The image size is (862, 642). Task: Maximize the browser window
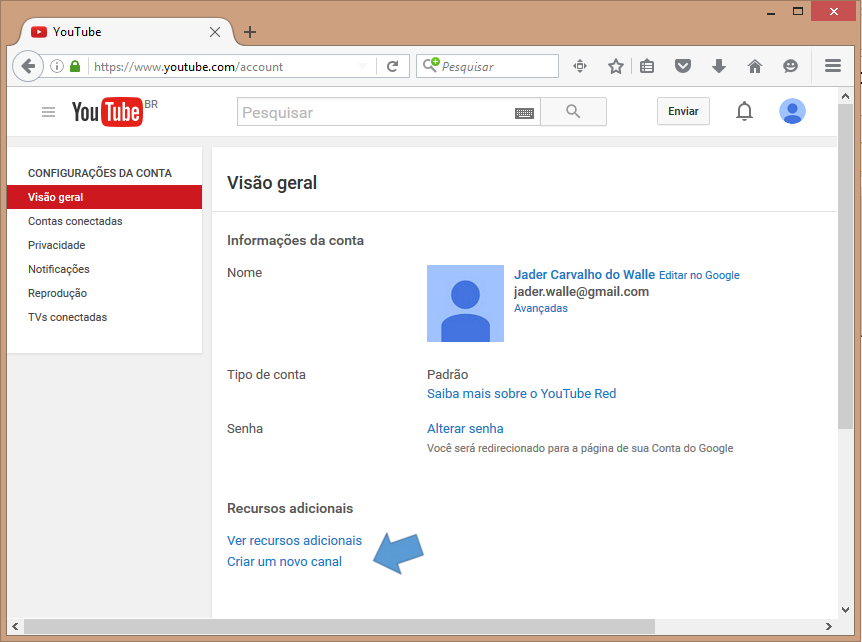coord(798,12)
